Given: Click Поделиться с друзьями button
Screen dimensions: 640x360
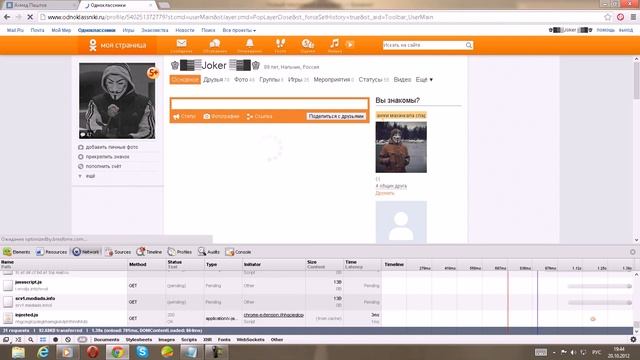Looking at the screenshot, I should tap(336, 116).
